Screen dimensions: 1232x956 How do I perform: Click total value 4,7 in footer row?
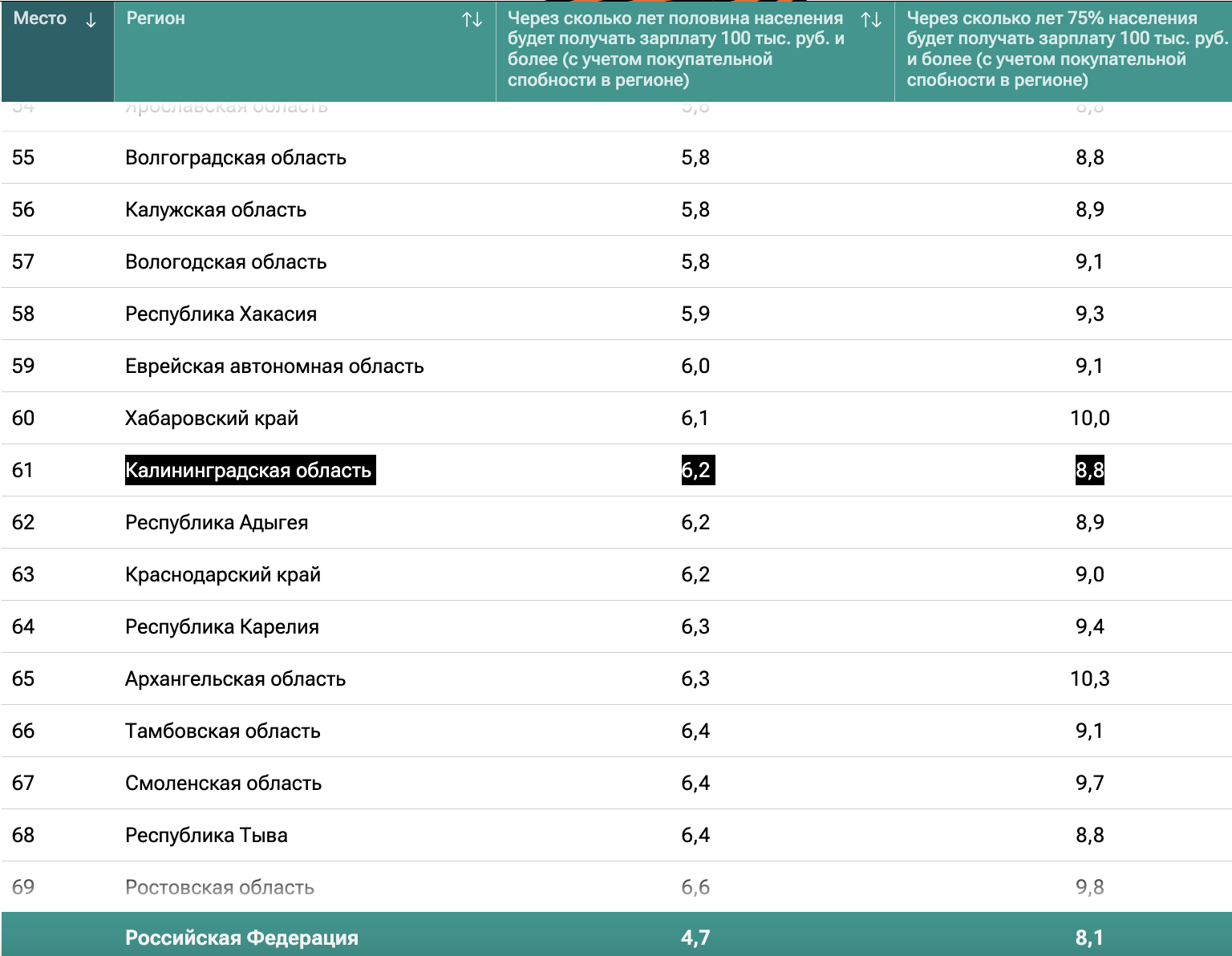(x=695, y=938)
